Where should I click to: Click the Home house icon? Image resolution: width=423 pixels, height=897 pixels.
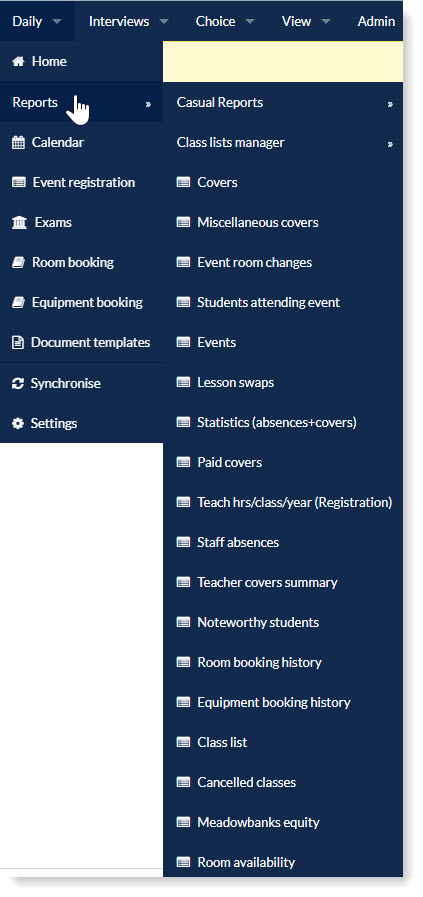18,62
